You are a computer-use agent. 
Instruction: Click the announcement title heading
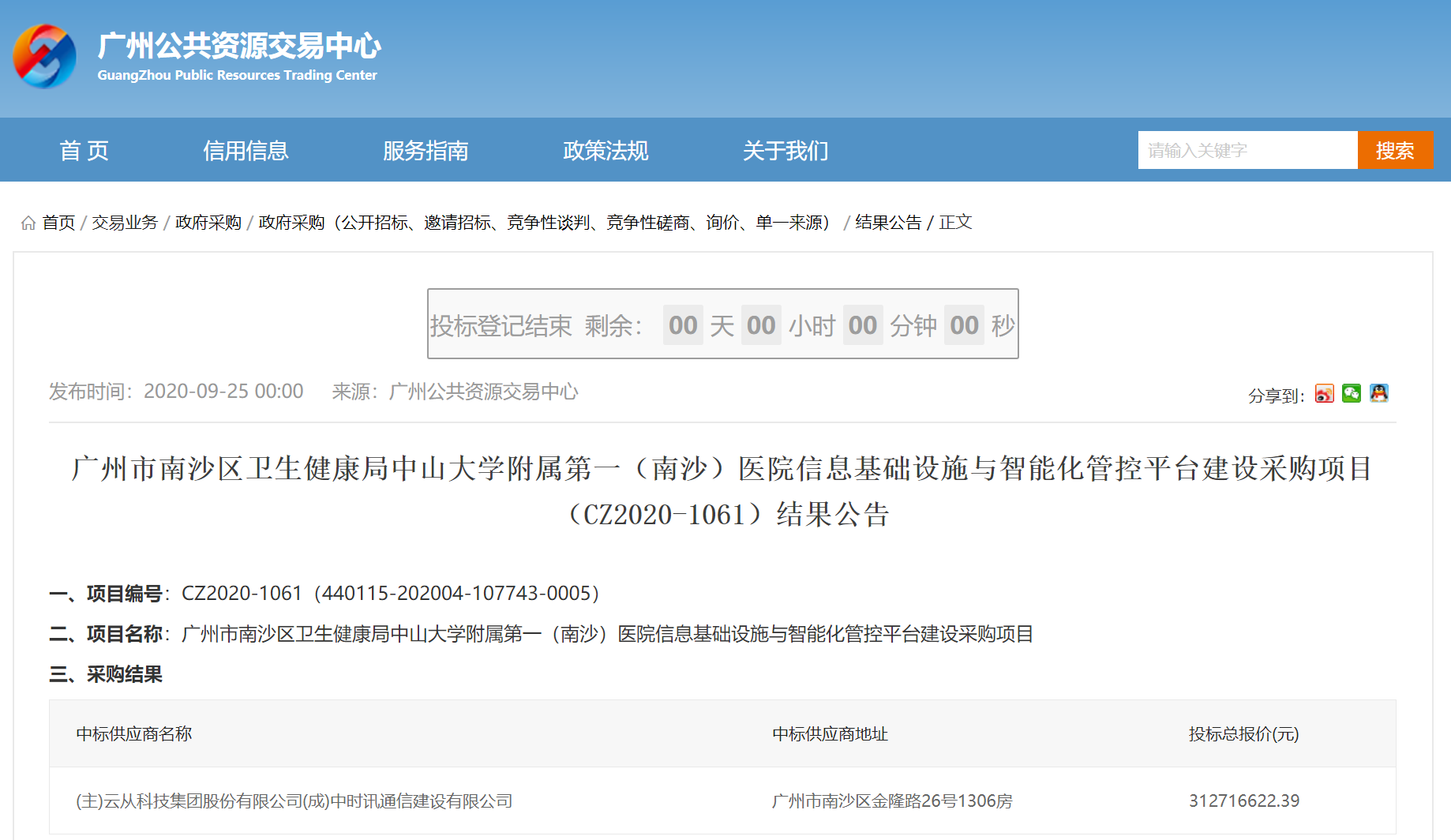click(x=722, y=491)
